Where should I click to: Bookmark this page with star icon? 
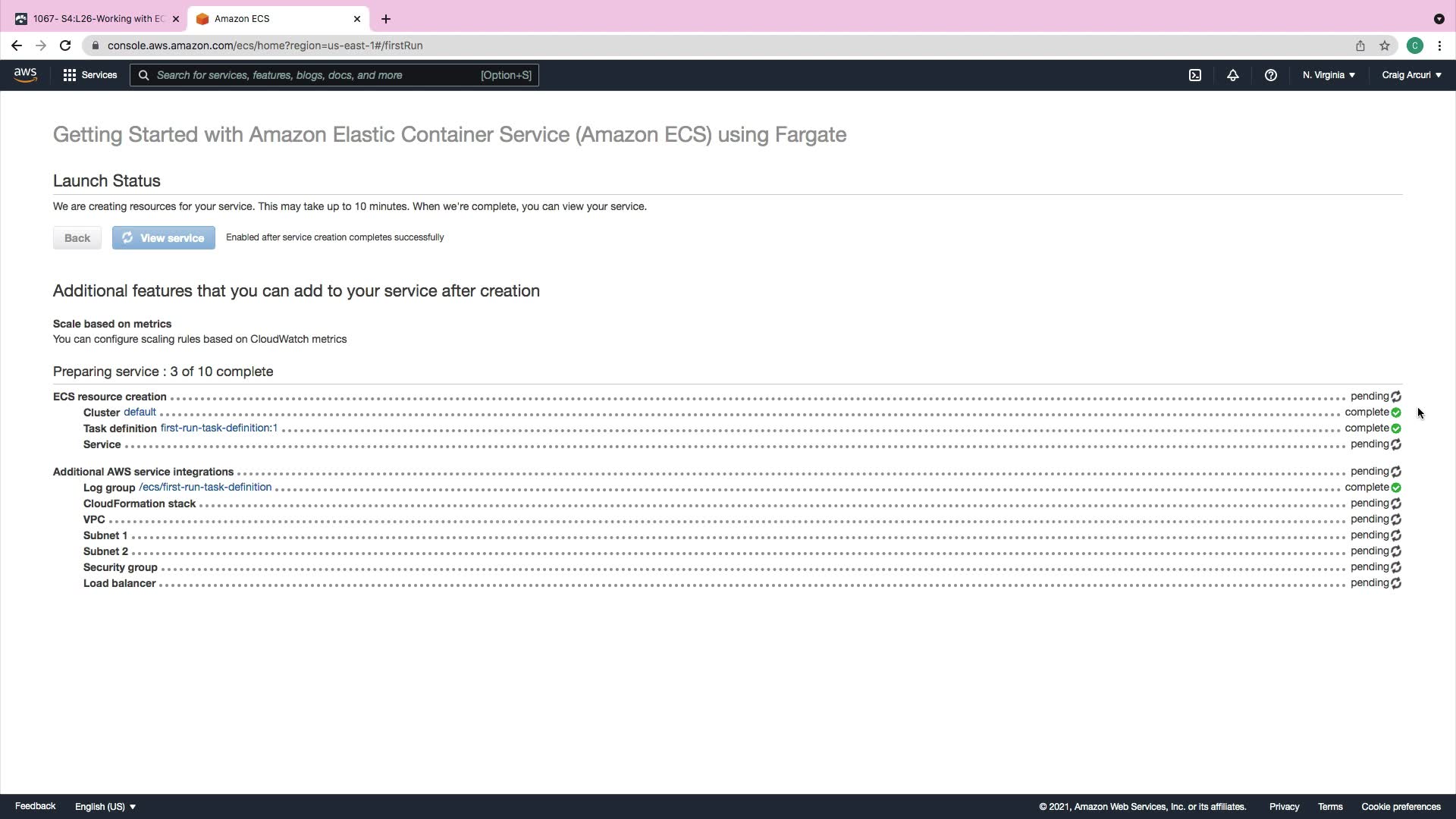coord(1385,45)
